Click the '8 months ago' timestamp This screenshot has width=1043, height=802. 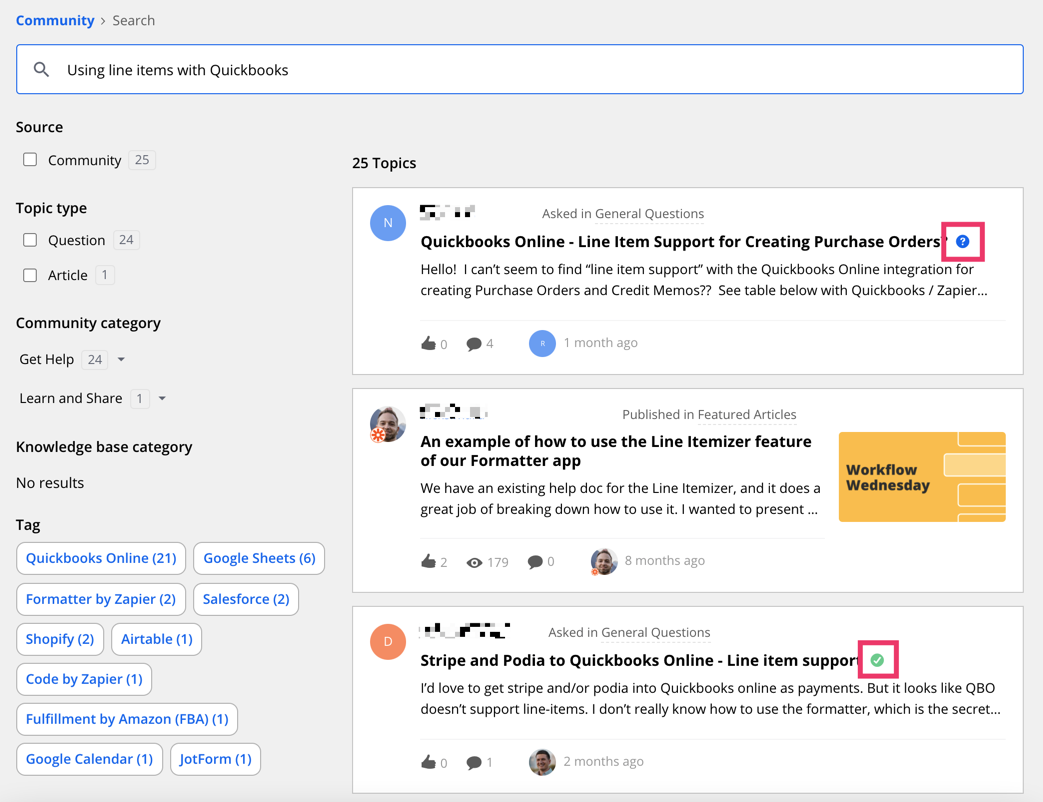(665, 561)
